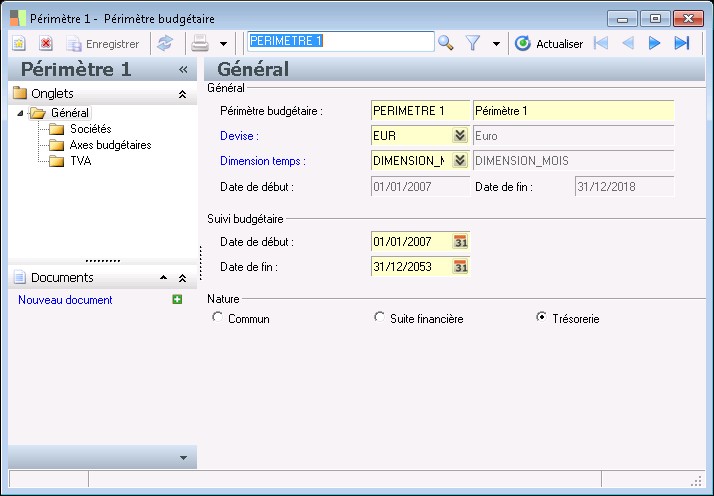Click the application icon in title bar

click(18, 18)
